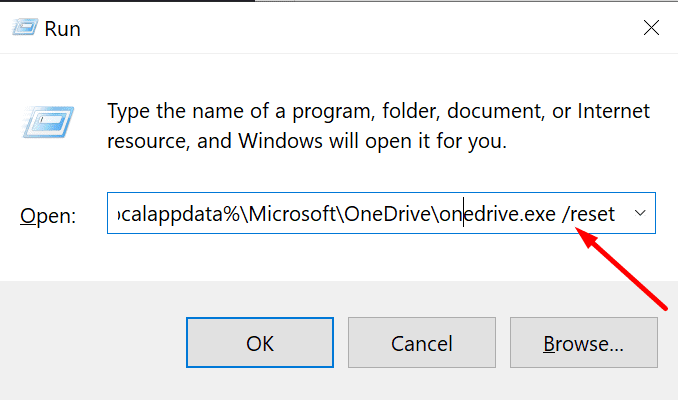Click the "Open:" field label

pyautogui.click(x=50, y=215)
